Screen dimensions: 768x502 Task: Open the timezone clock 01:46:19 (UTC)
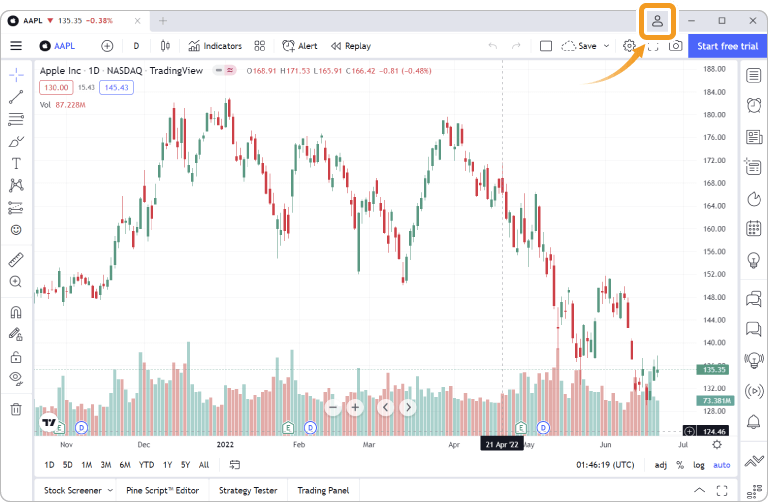click(605, 465)
